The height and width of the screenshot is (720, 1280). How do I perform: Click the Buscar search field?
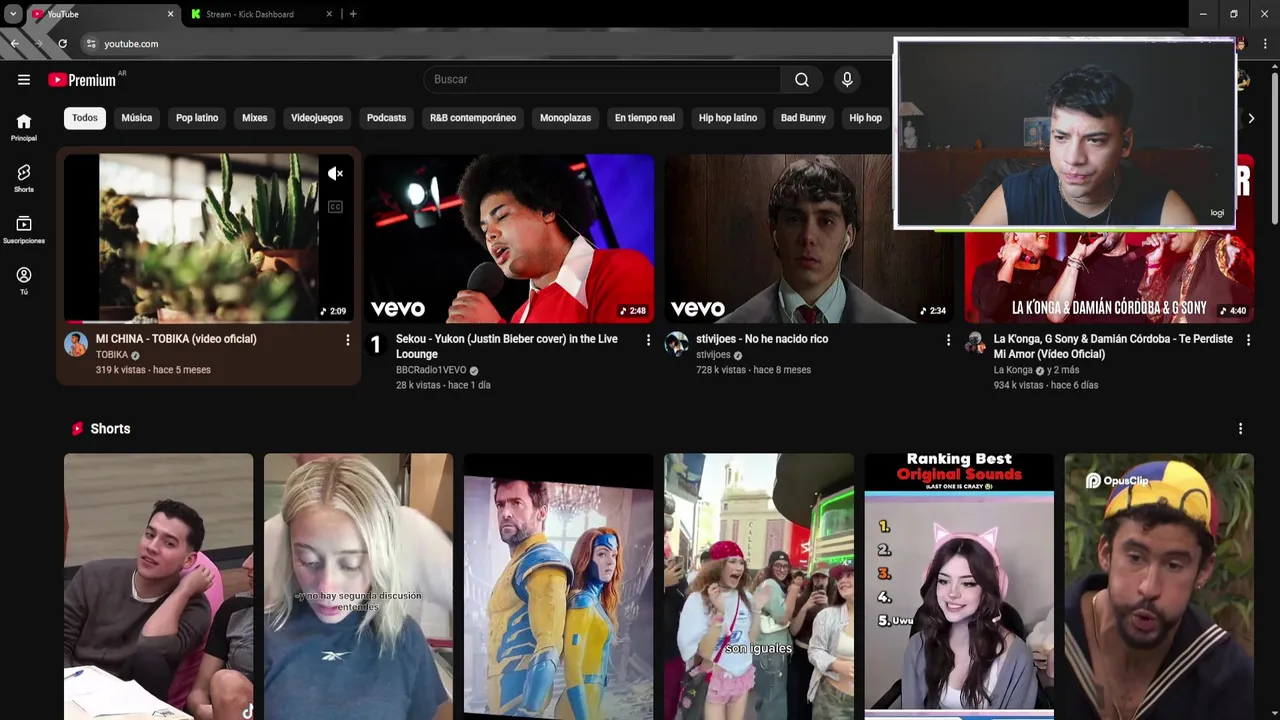click(x=602, y=80)
